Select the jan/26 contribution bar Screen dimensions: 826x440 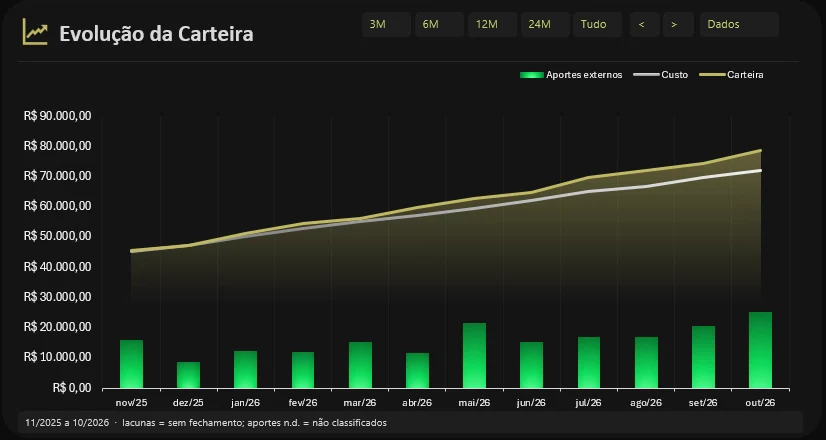point(245,369)
